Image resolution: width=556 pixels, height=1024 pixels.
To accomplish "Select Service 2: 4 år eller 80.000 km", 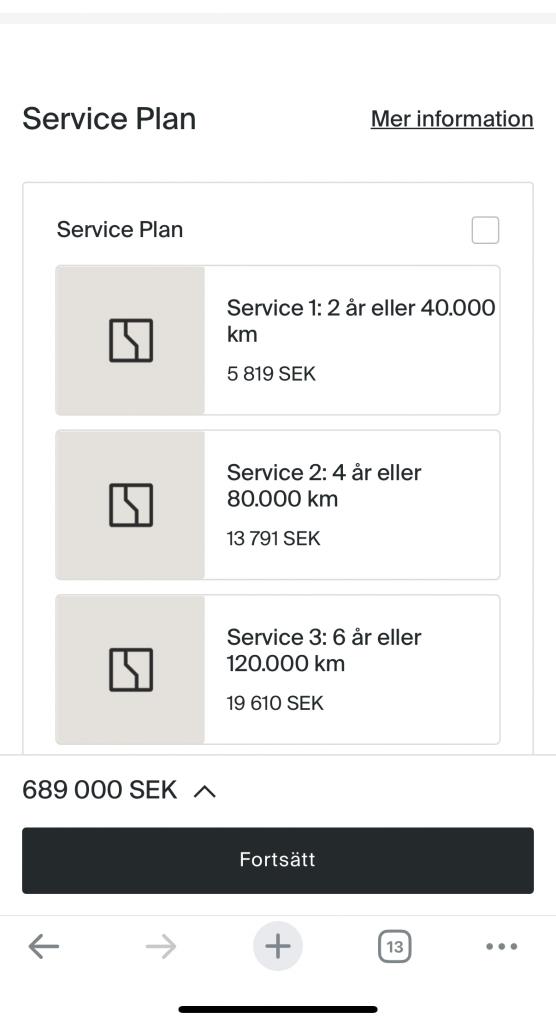I will pyautogui.click(x=278, y=505).
